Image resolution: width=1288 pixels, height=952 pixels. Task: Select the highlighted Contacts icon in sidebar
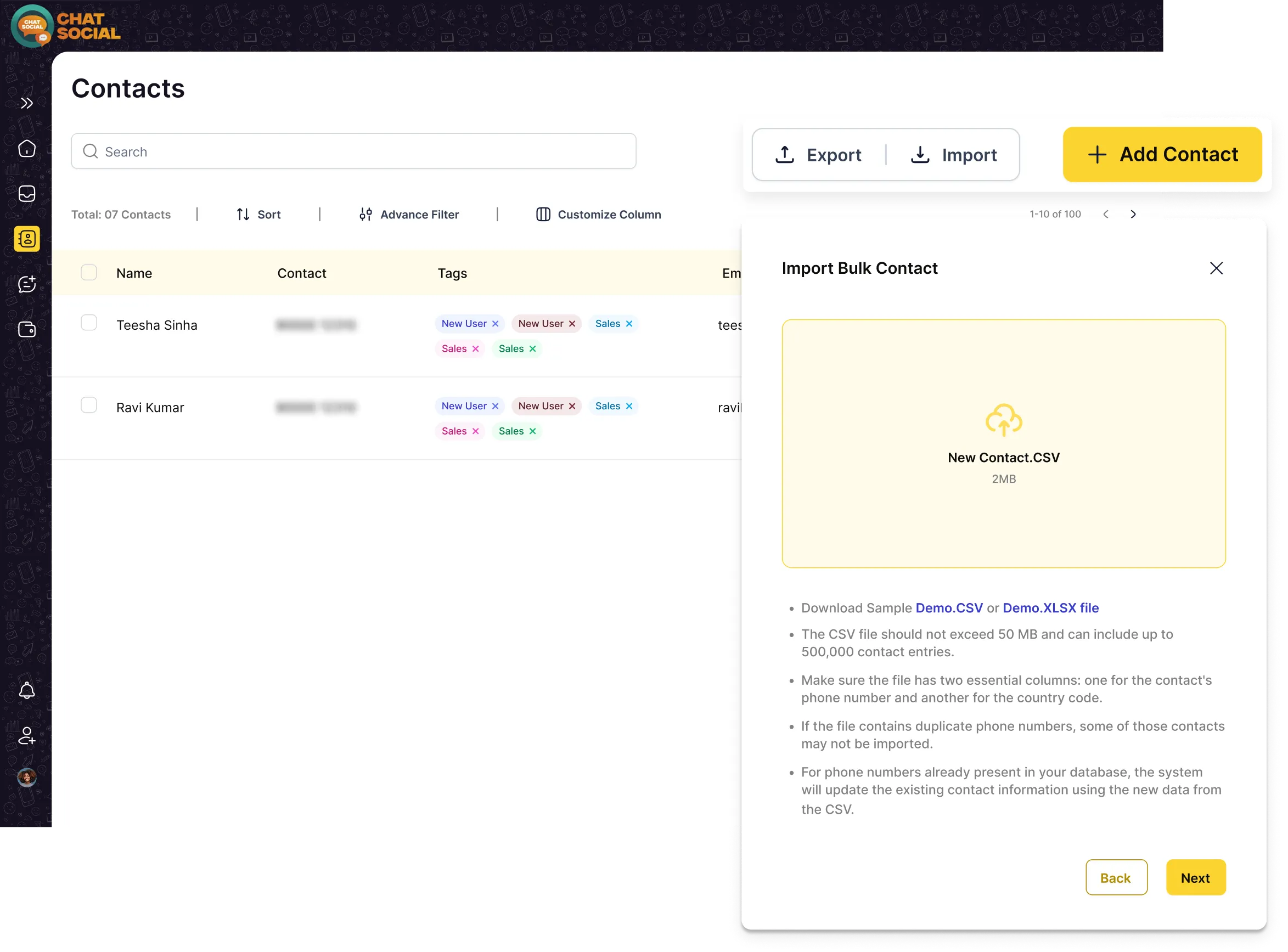pos(26,239)
